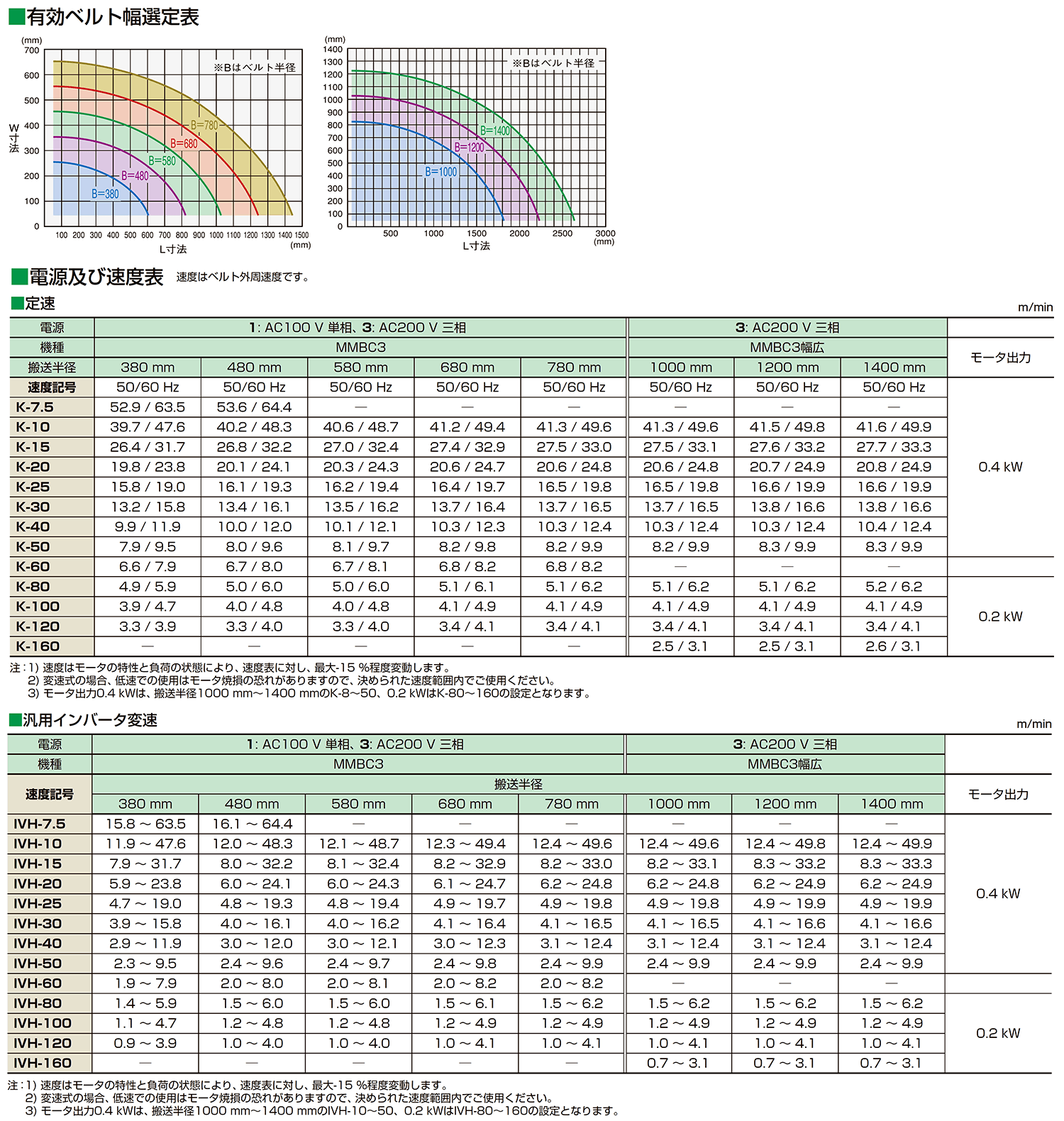Select the 0.2 kW cell in the inverter table

(998, 1033)
